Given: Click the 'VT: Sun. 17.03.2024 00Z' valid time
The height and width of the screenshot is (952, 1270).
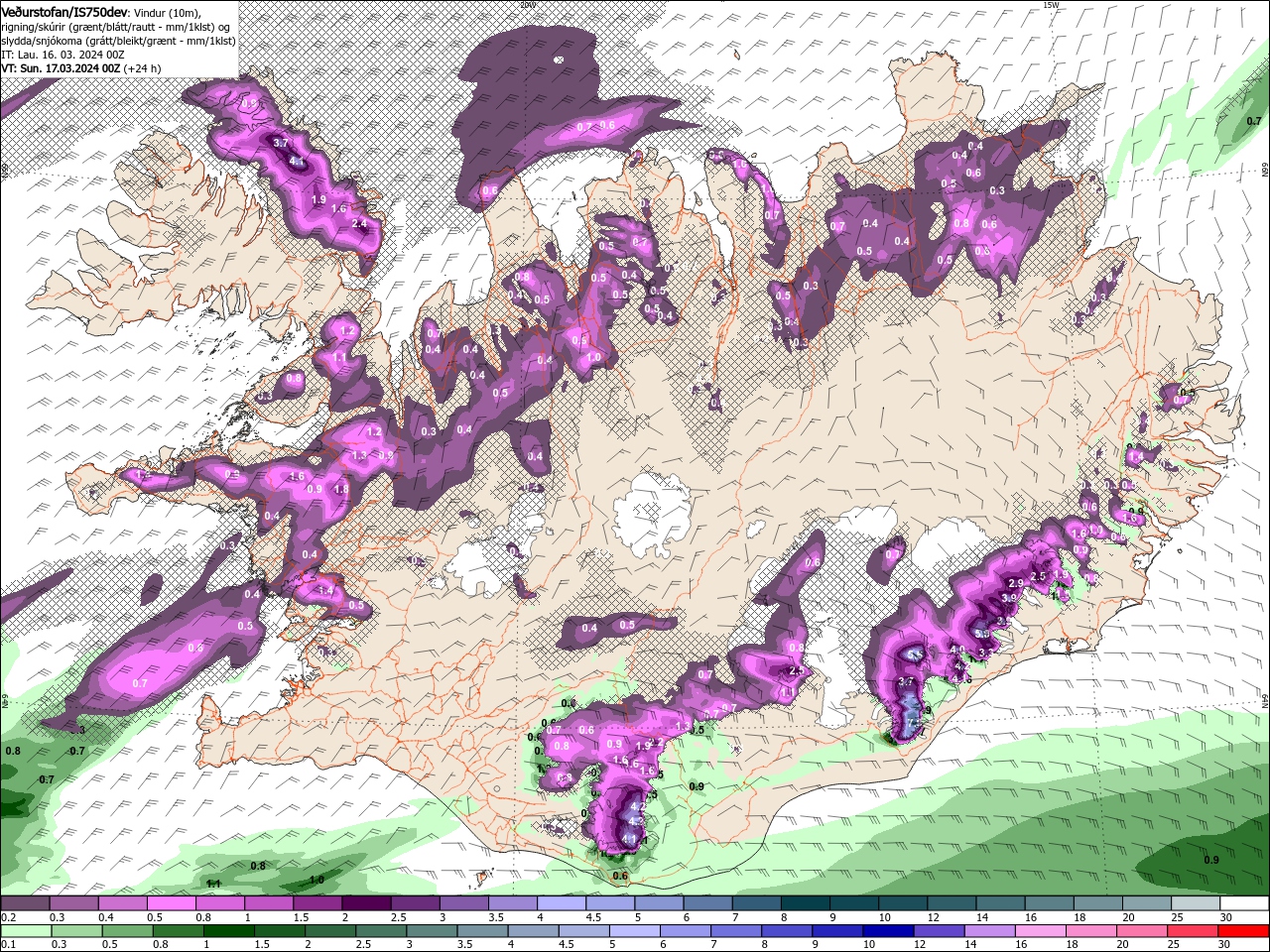Looking at the screenshot, I should tap(61, 68).
